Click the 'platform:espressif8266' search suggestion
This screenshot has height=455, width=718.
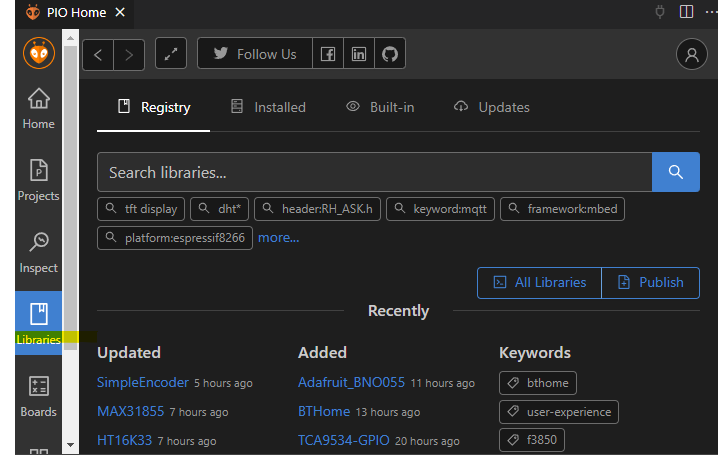175,238
